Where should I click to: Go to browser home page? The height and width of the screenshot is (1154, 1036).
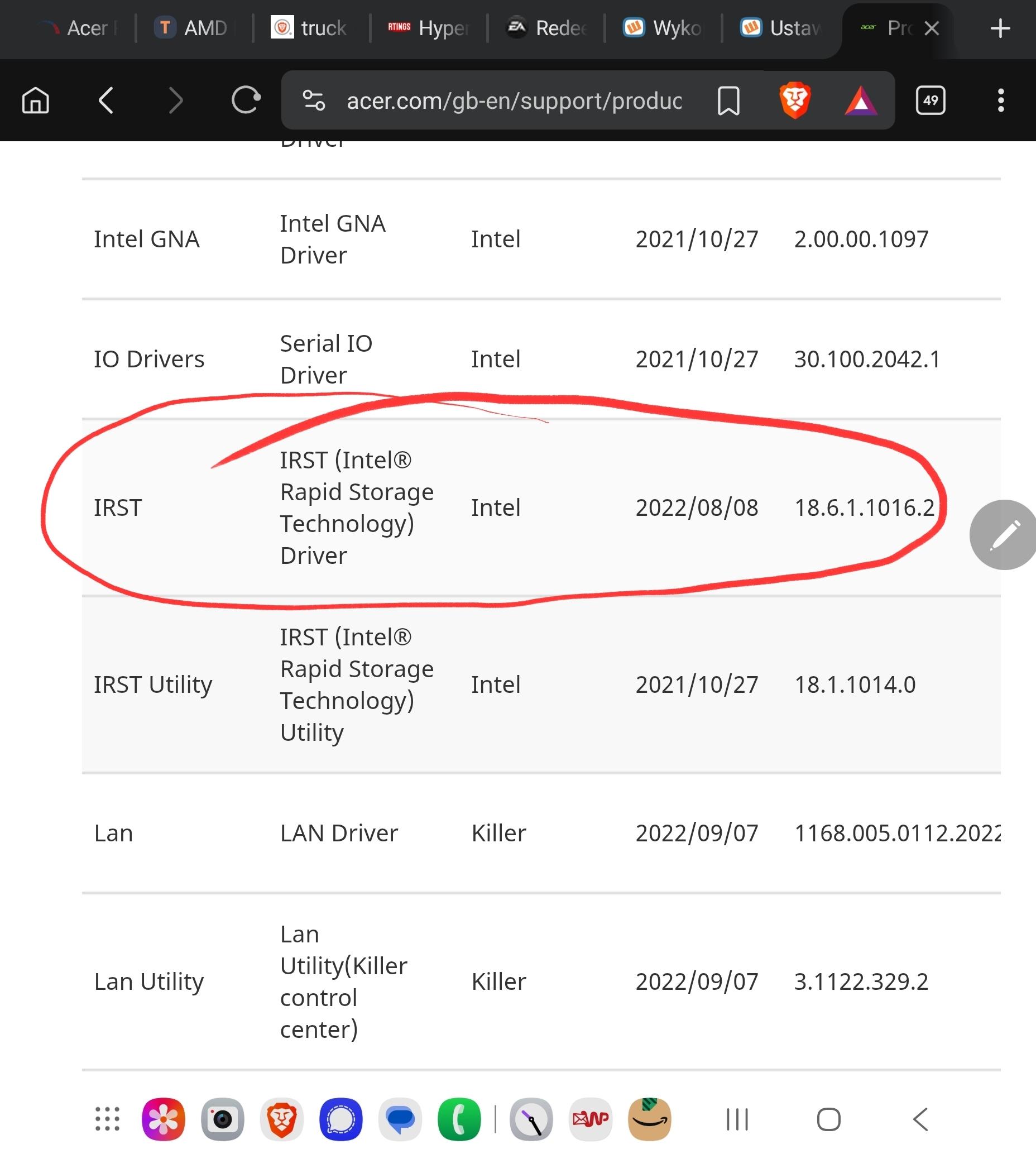coord(35,100)
